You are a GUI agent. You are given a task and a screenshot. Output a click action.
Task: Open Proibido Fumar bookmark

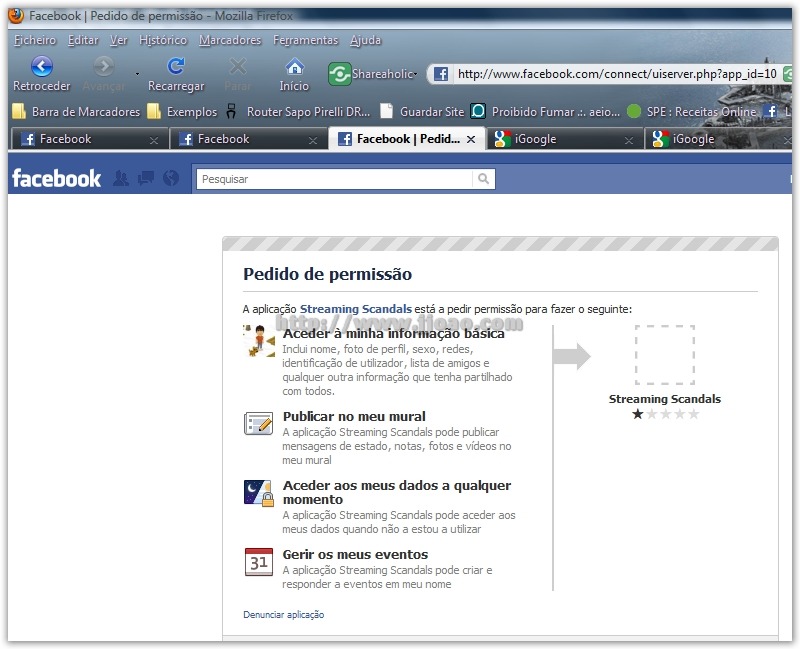click(546, 111)
